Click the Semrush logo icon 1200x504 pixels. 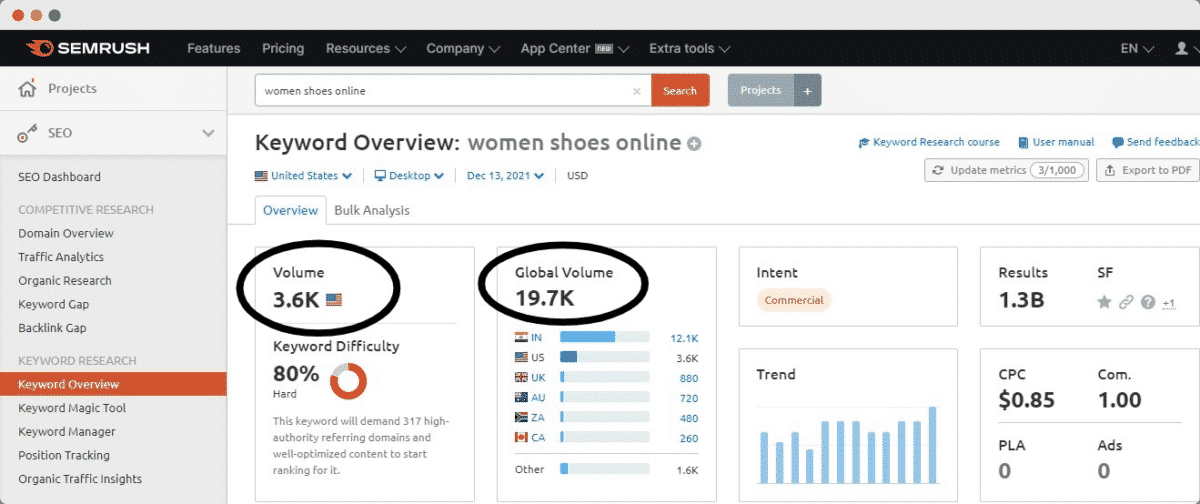coord(39,48)
